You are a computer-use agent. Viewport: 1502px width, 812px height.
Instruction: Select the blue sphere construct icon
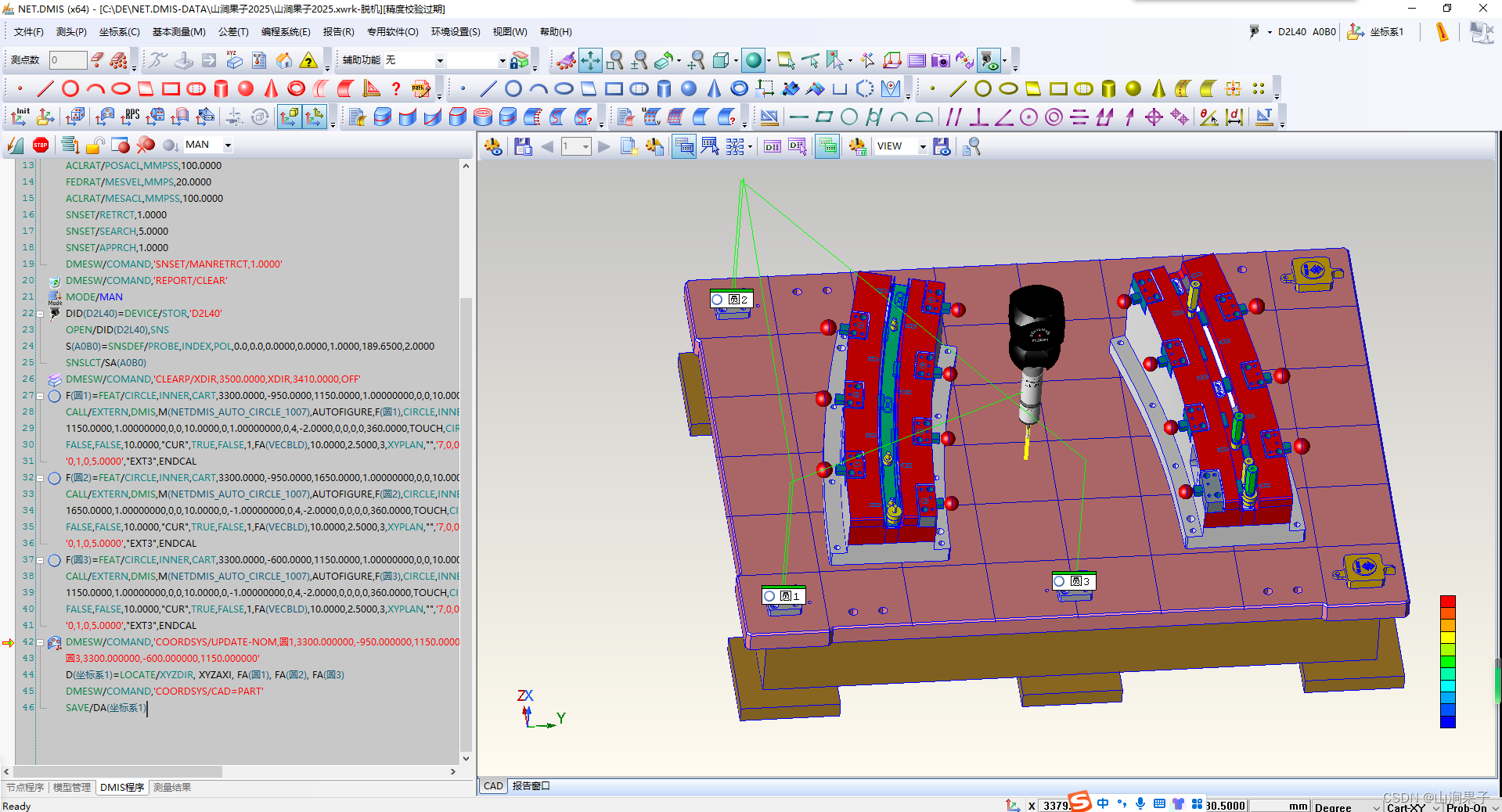pyautogui.click(x=689, y=88)
